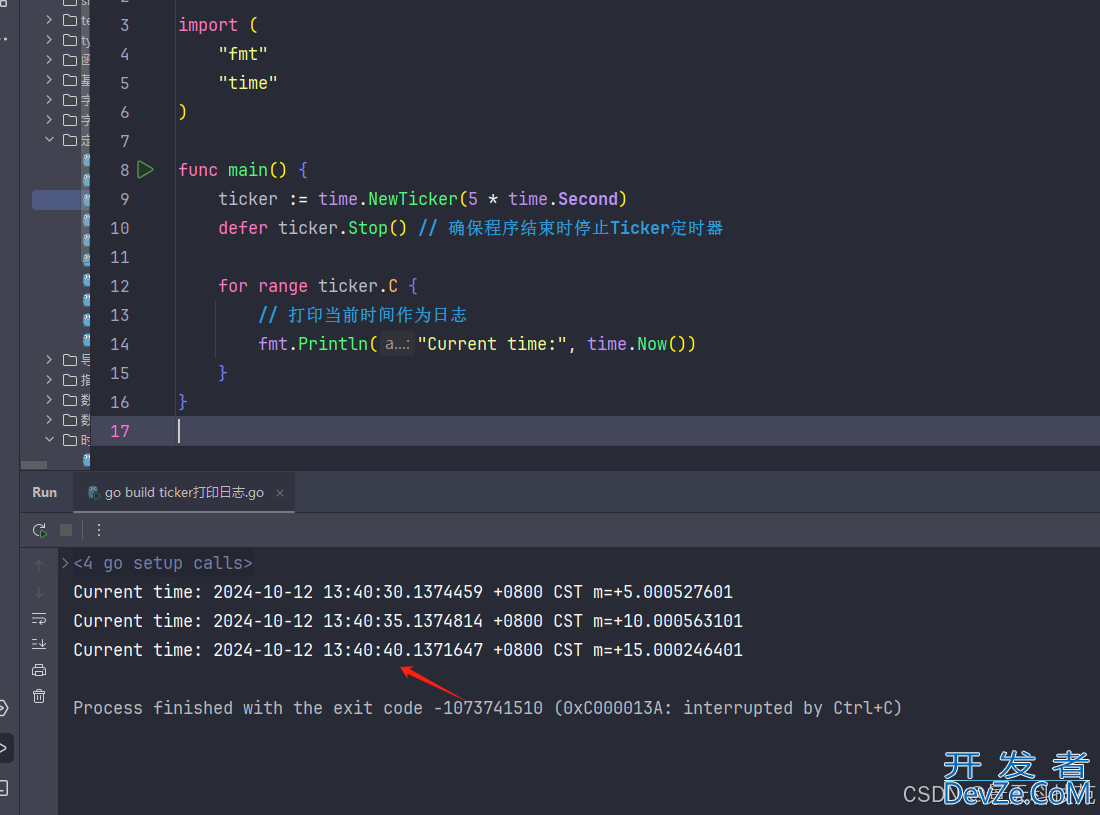Click the comment 打印当前时间作为日志
Screen dimensions: 1100x815
tap(363, 315)
